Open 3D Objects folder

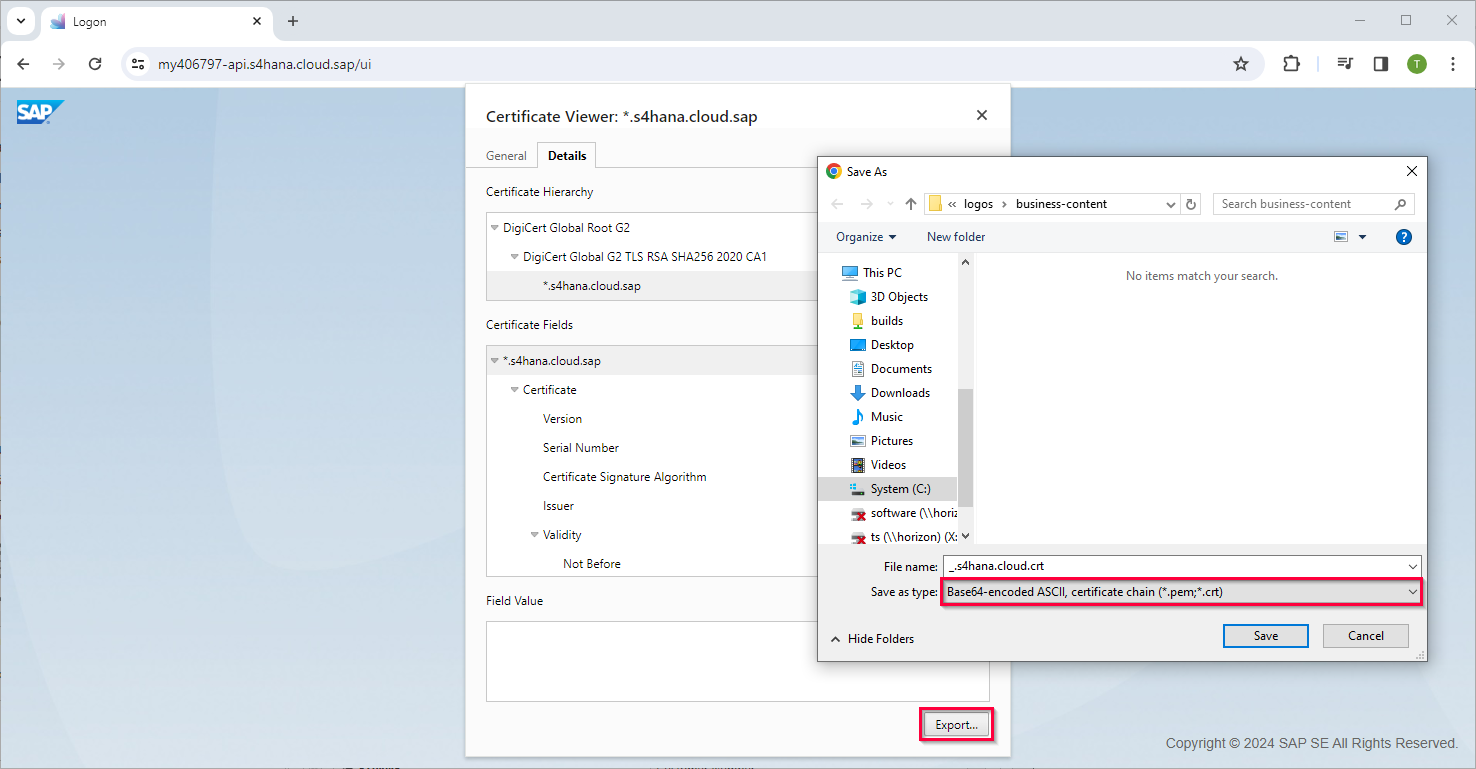coord(899,297)
